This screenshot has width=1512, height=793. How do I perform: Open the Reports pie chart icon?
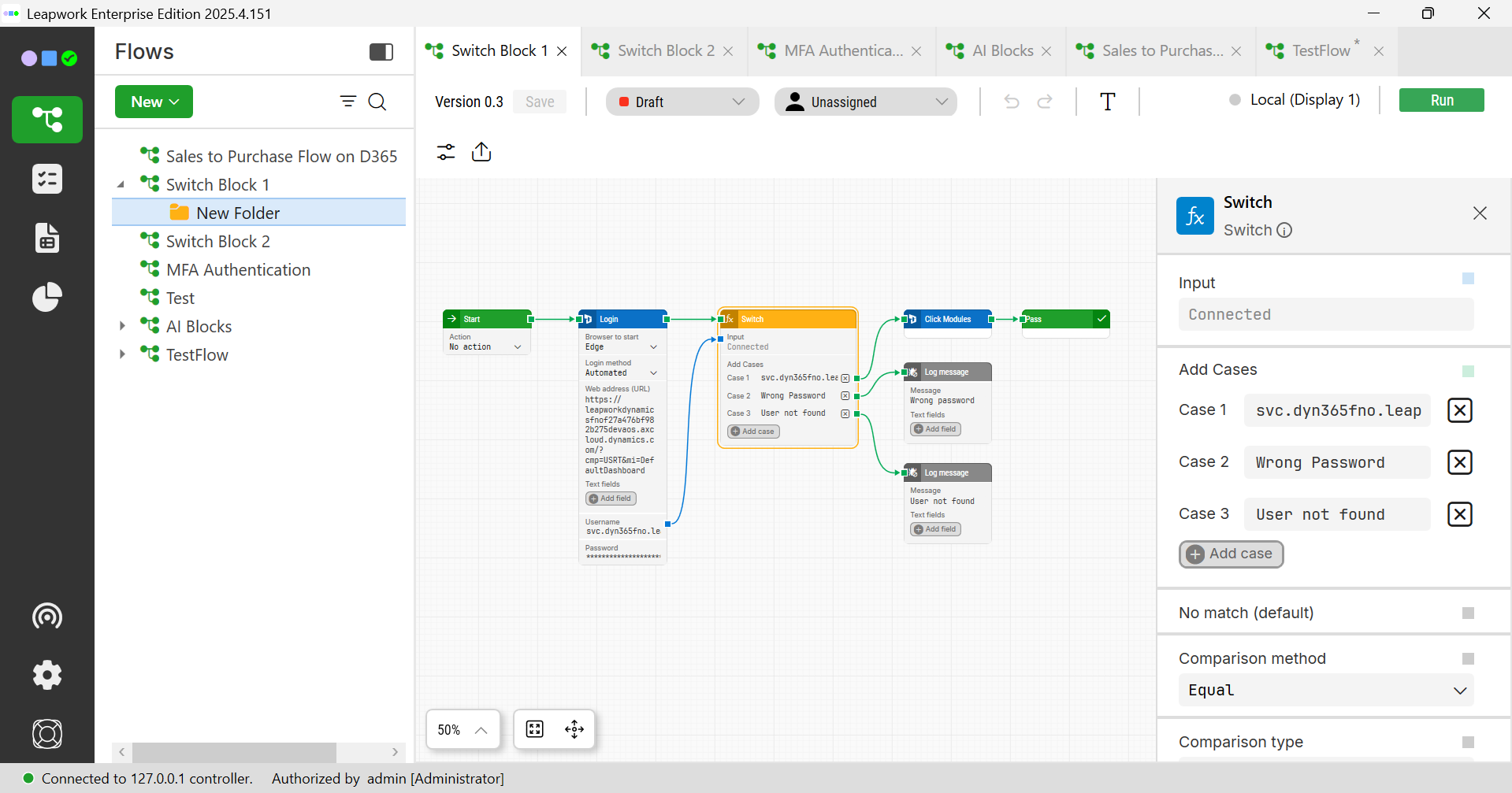47,298
